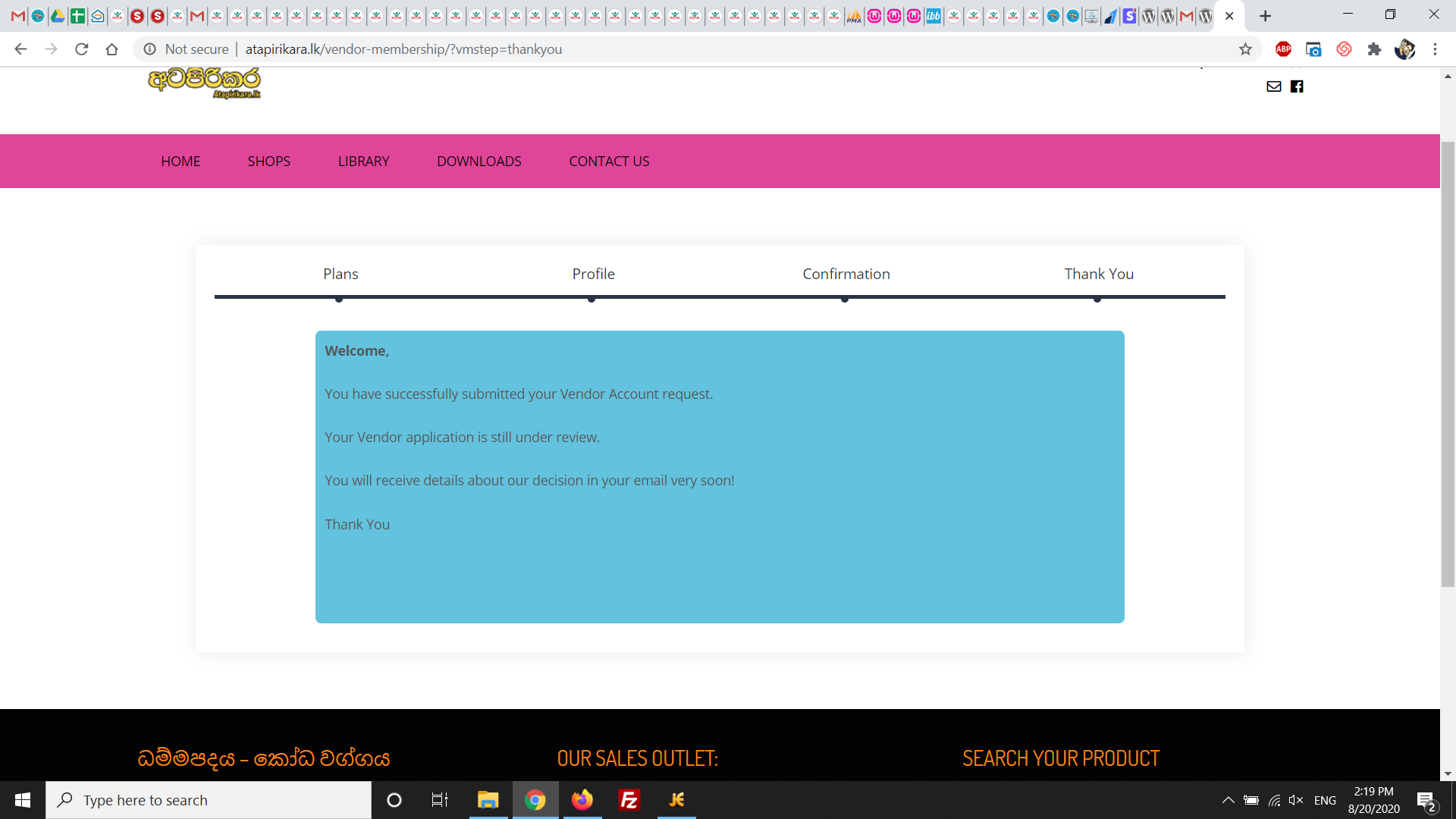Click the address bar URL
1456x819 pixels.
pos(403,49)
